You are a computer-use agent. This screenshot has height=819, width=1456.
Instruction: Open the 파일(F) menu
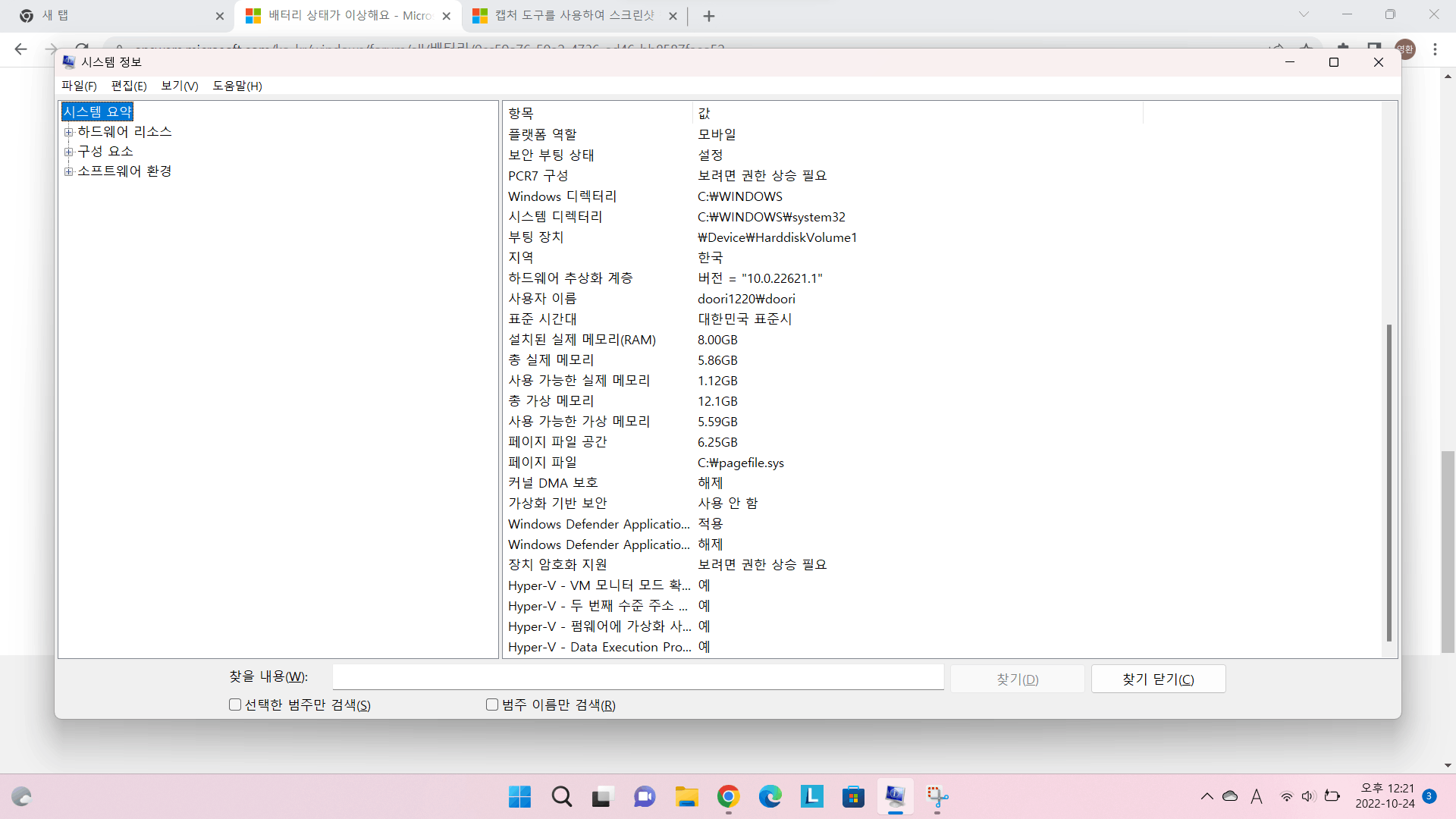pyautogui.click(x=79, y=86)
